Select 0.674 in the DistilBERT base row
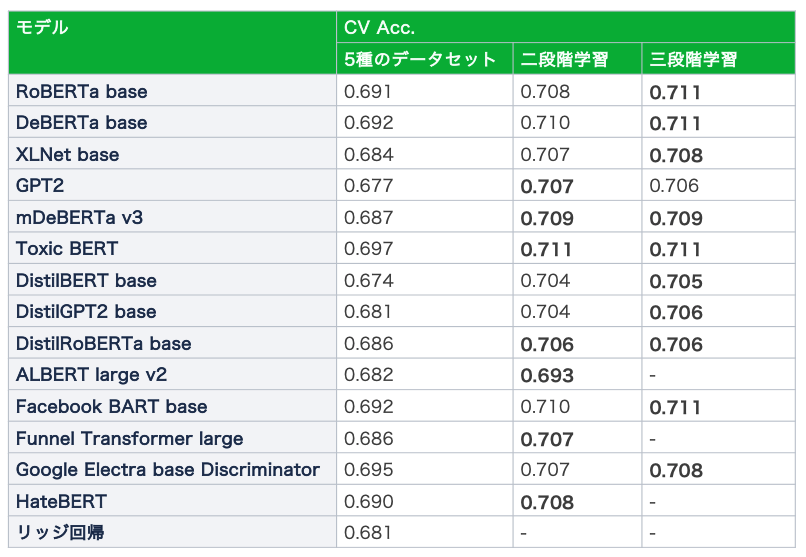The height and width of the screenshot is (557, 806). tap(369, 281)
